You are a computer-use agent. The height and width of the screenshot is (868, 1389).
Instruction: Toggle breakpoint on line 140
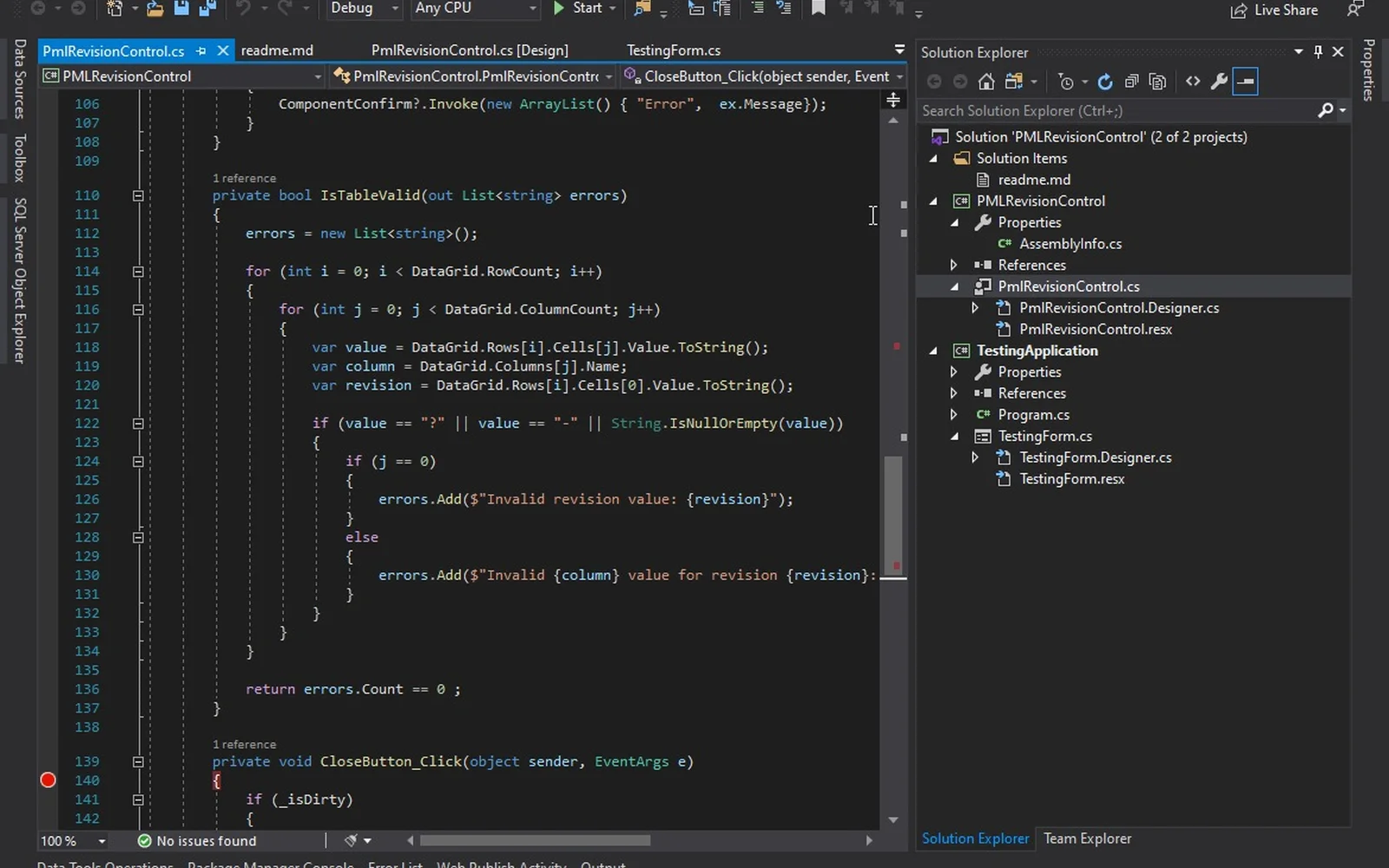click(49, 780)
